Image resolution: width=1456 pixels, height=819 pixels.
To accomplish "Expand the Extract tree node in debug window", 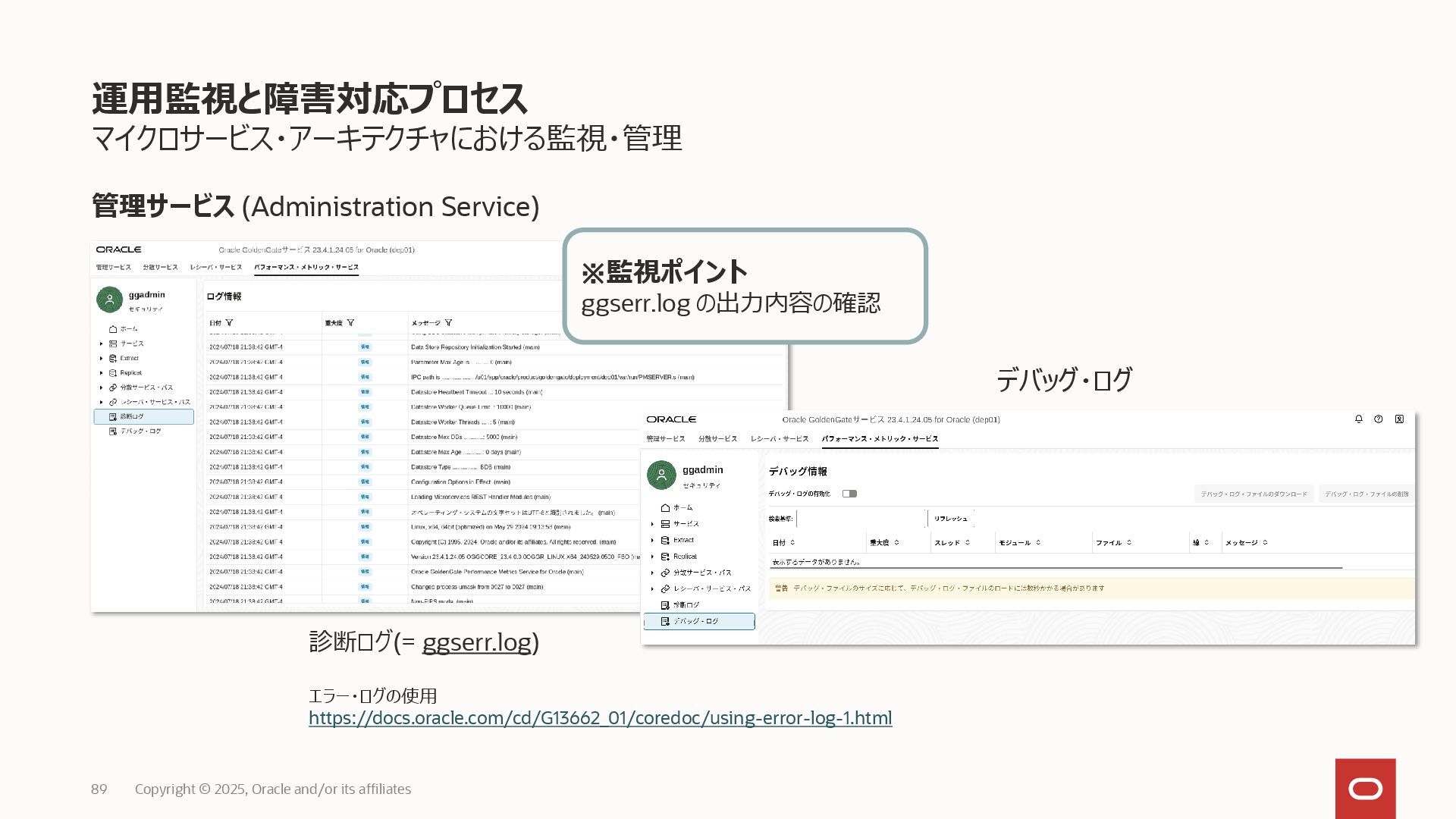I will coord(652,541).
